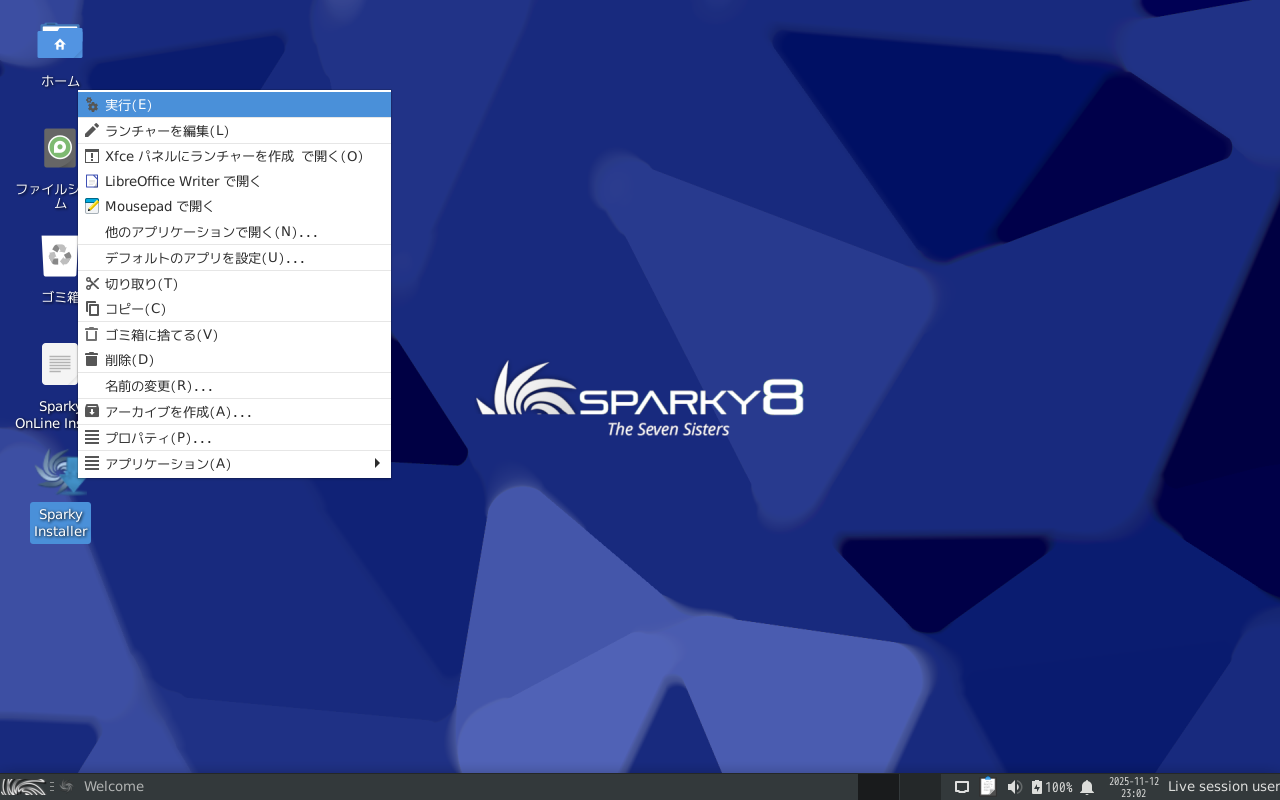
Task: Choose 実行(E) from the context menu
Action: pyautogui.click(x=234, y=105)
